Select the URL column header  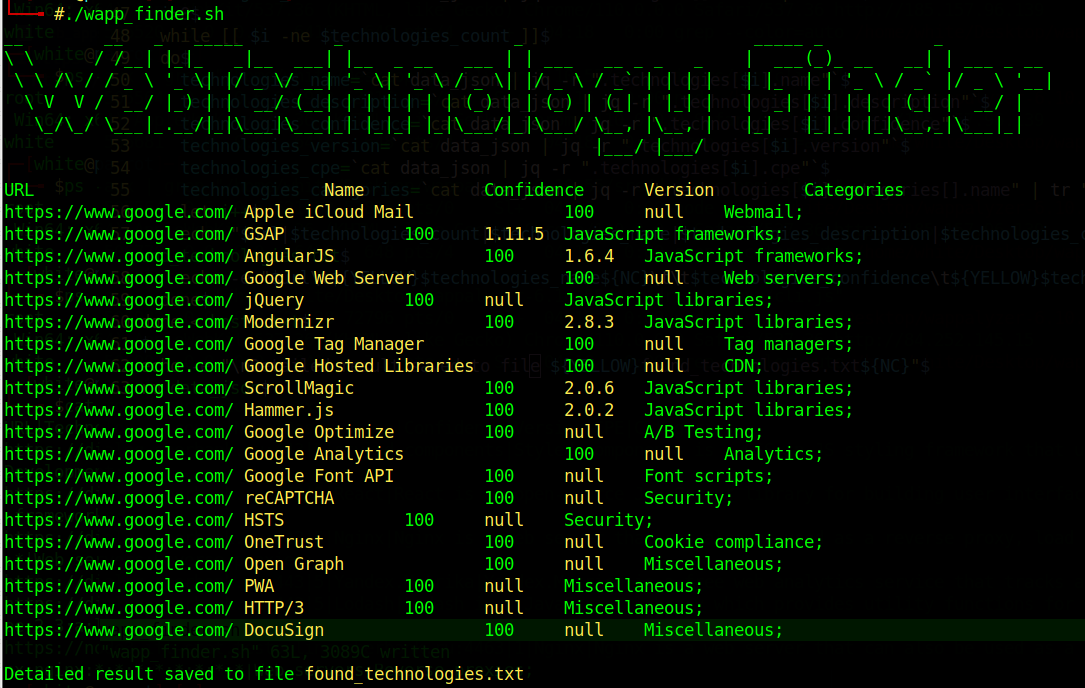coord(19,189)
